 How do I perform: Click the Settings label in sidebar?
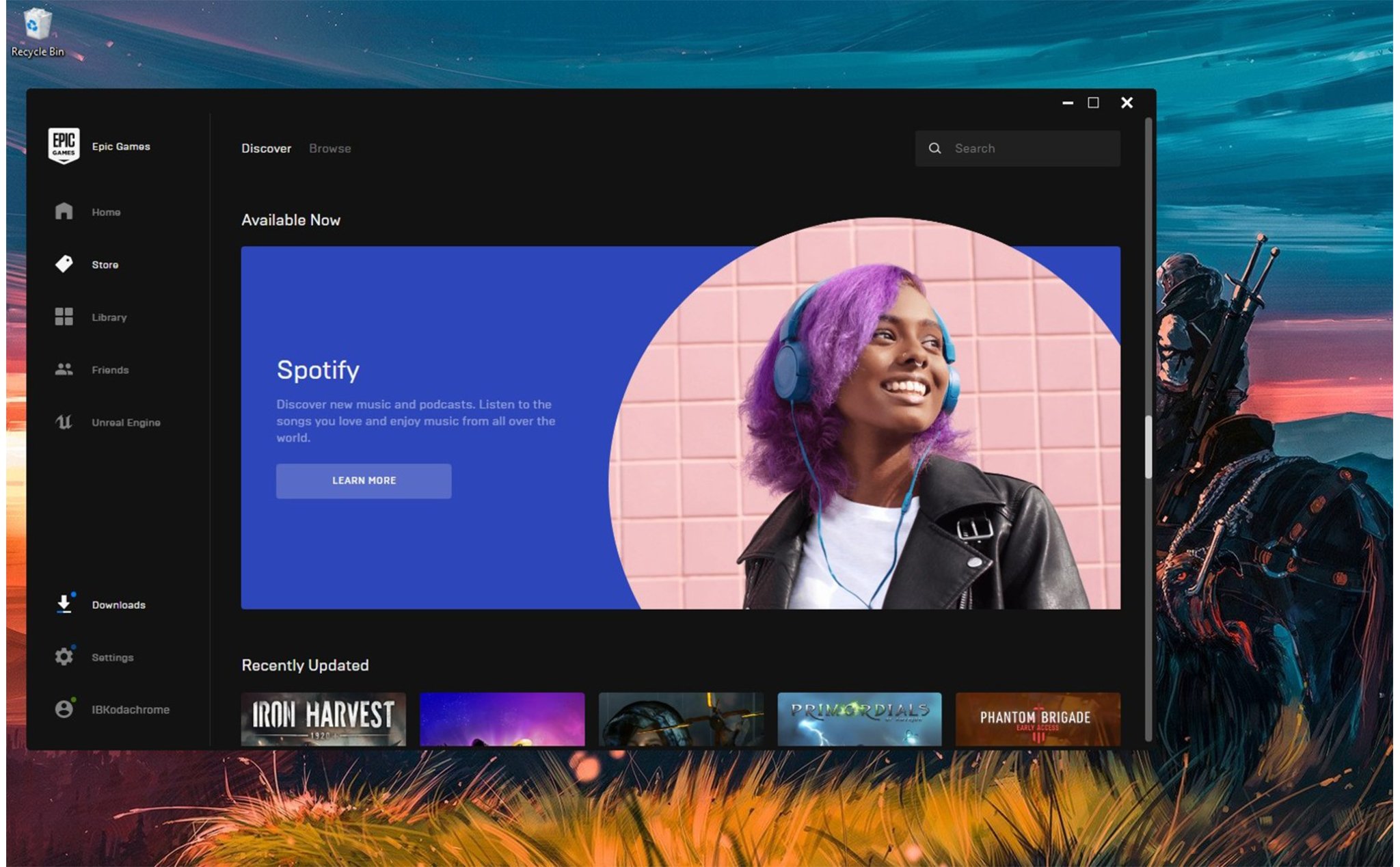pos(112,657)
